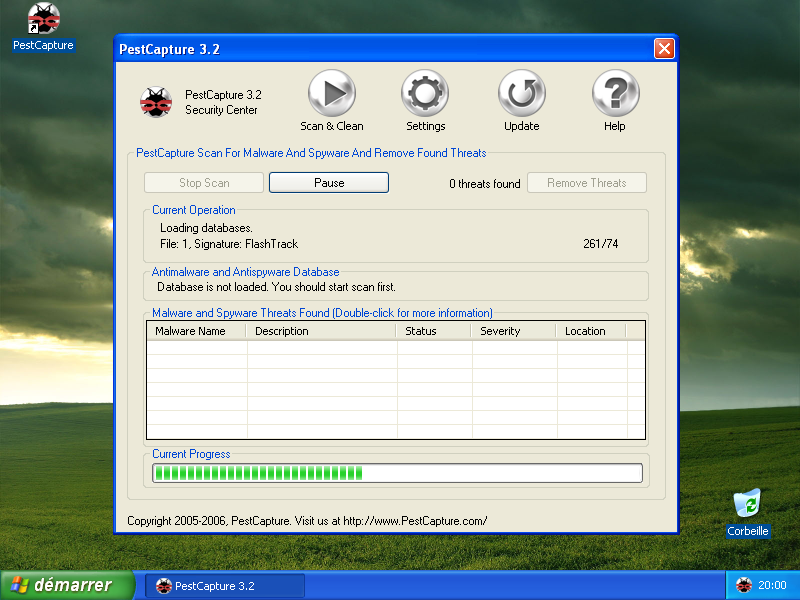Click the taskbar clock showing 20:00
This screenshot has width=800, height=600.
coord(772,585)
